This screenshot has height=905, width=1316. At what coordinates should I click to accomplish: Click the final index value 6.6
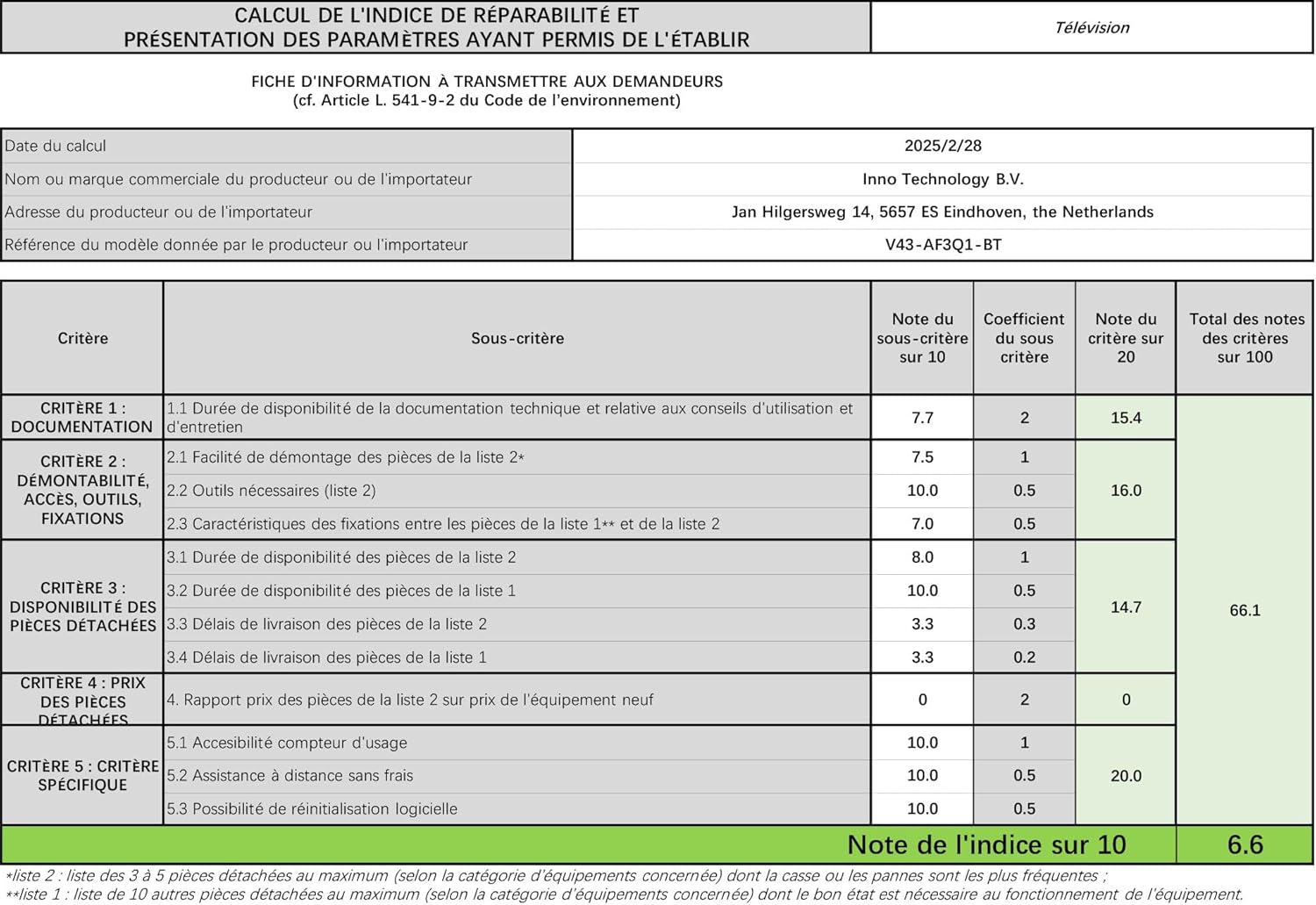click(x=1245, y=844)
